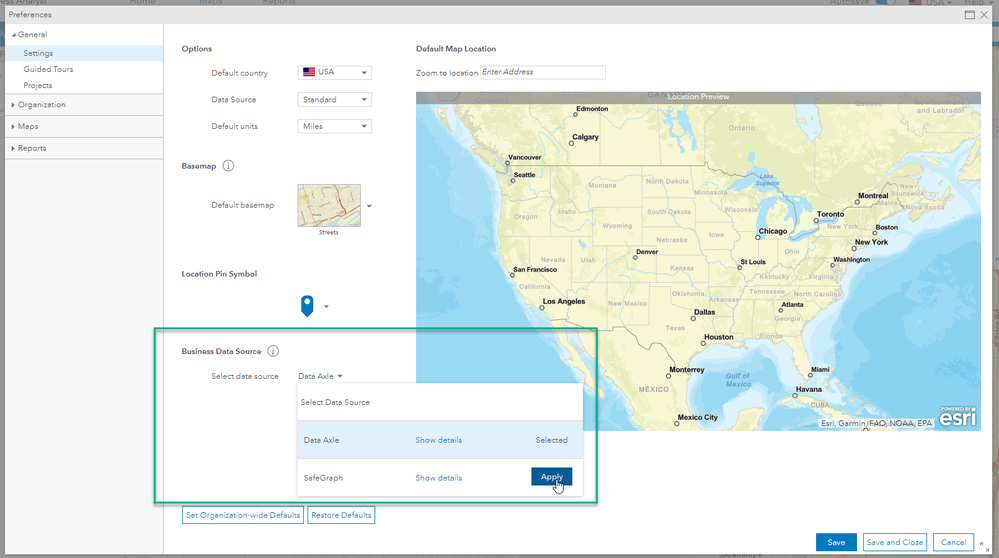Focus the Enter Address field
The width and height of the screenshot is (999, 558).
click(543, 72)
